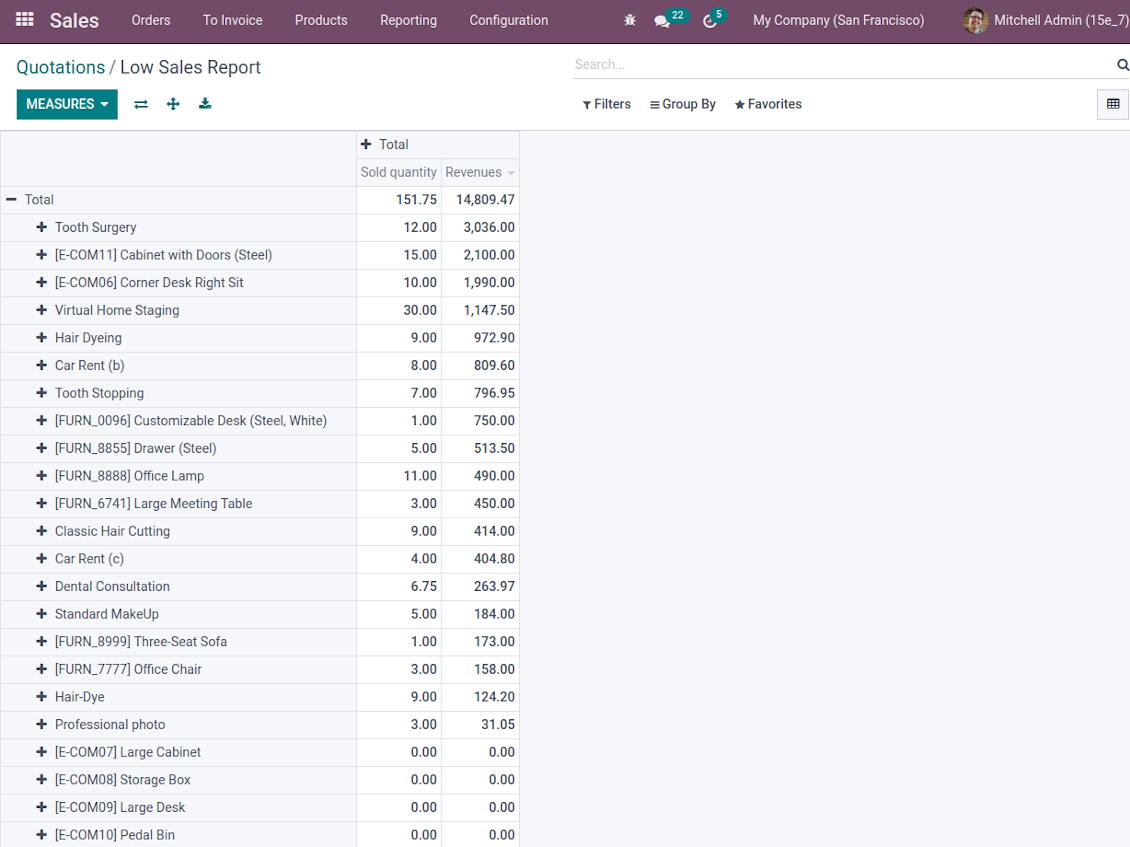Click Car Rent (b) revenue 809.60

click(x=480, y=365)
